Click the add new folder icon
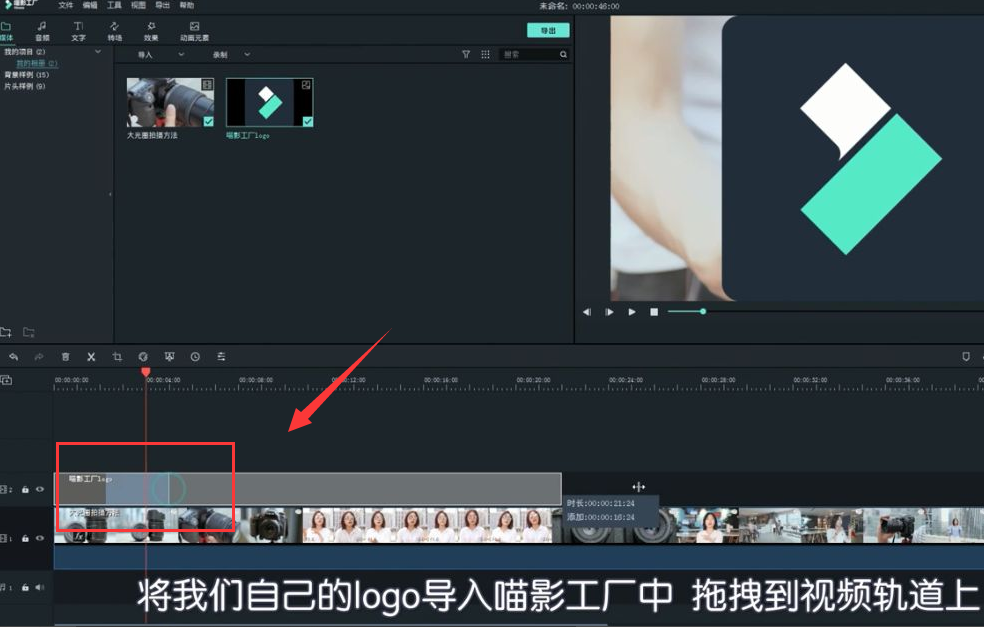984x627 pixels. (x=6, y=332)
